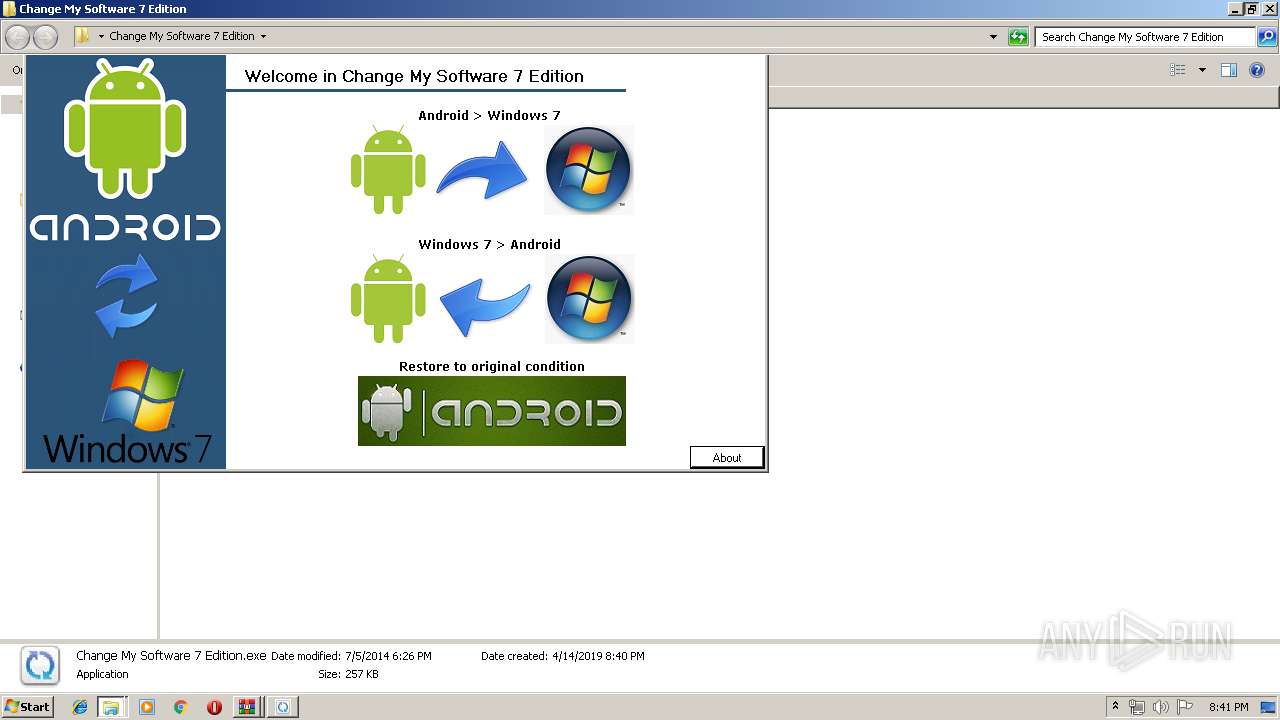
Task: Open Action Center flag icon
Action: click(1185, 707)
